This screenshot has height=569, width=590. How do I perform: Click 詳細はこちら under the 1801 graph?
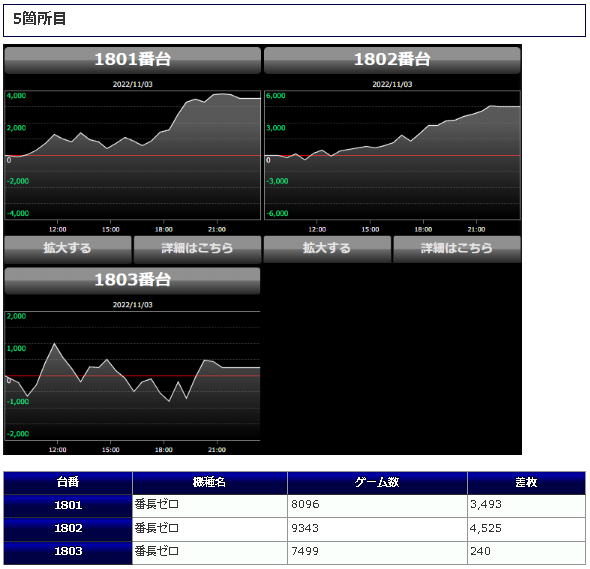(x=197, y=249)
